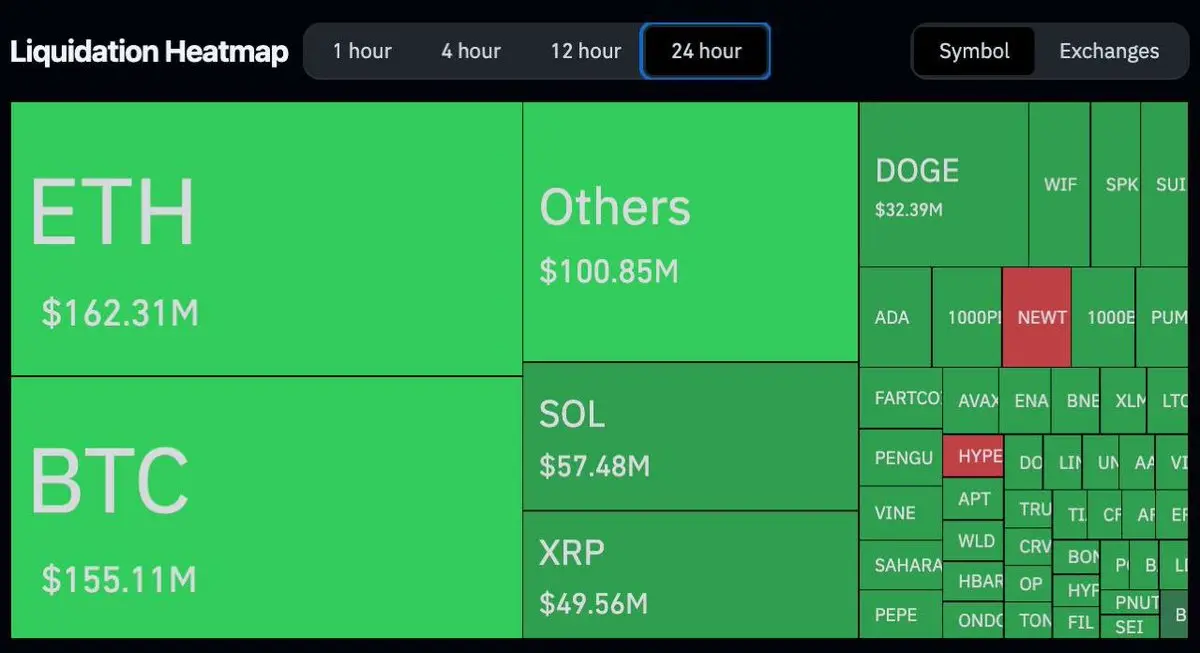This screenshot has height=653, width=1200.
Task: Click the VINE tile
Action: (901, 513)
